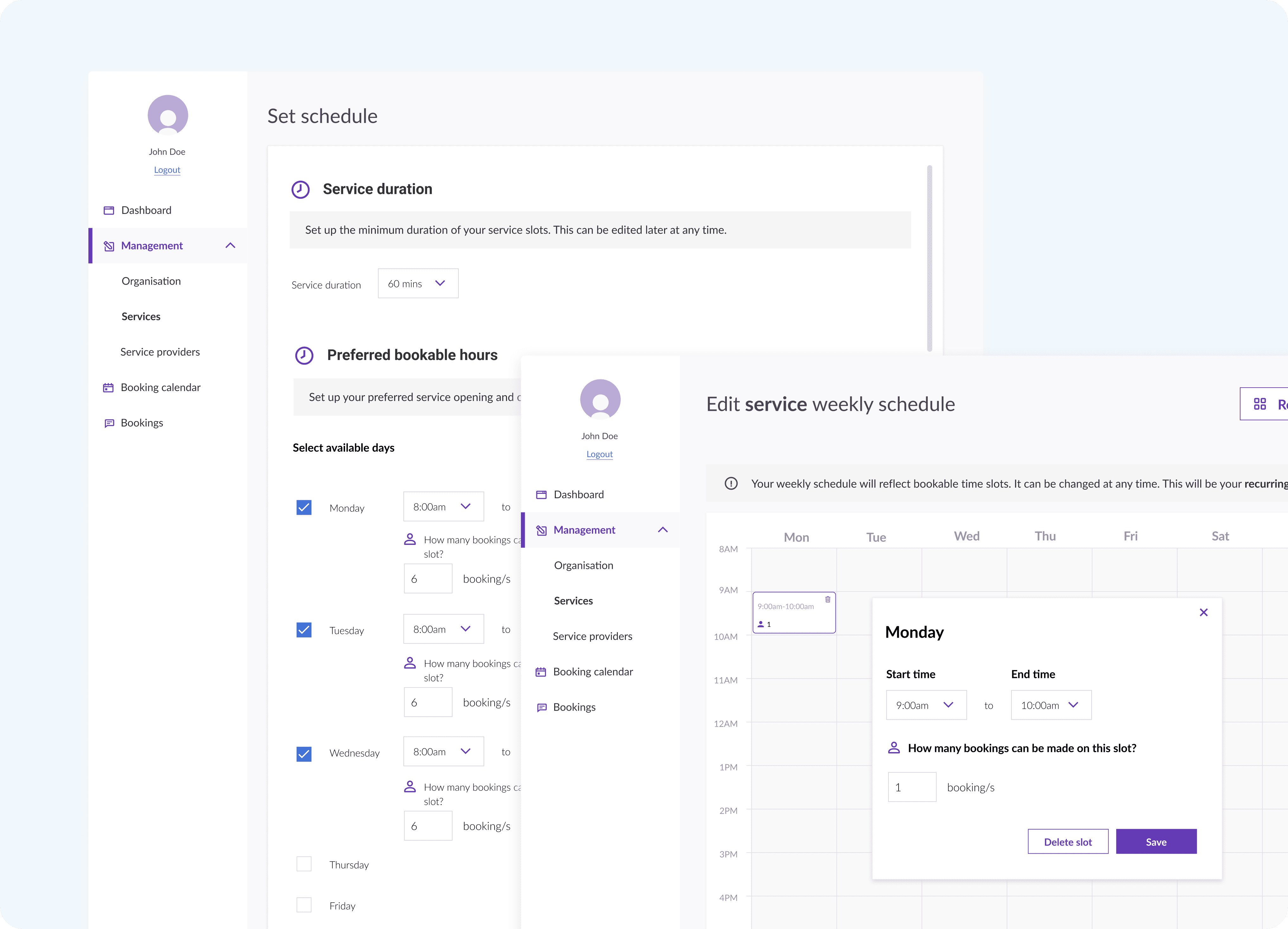Image resolution: width=1288 pixels, height=929 pixels.
Task: Open the 60 mins service duration dropdown
Action: tap(418, 284)
